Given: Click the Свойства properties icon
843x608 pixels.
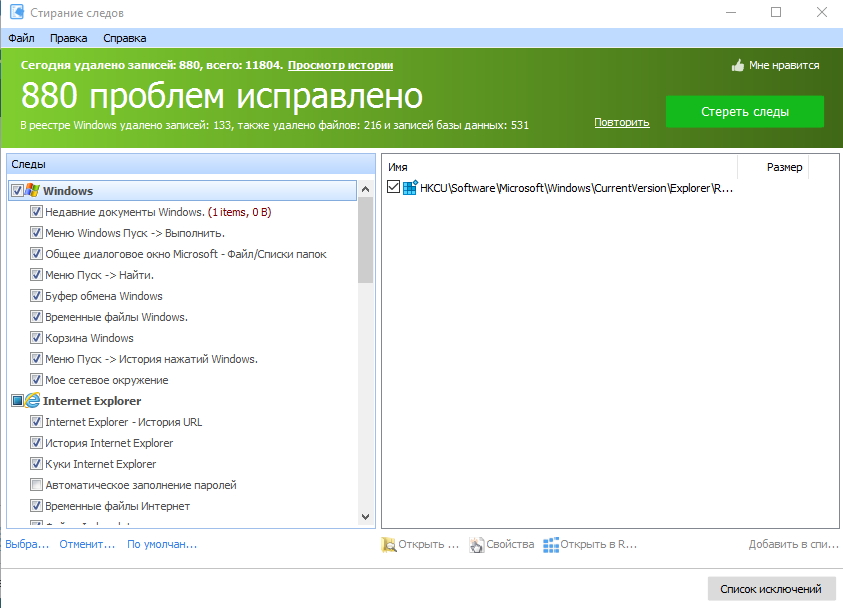Looking at the screenshot, I should click(476, 545).
